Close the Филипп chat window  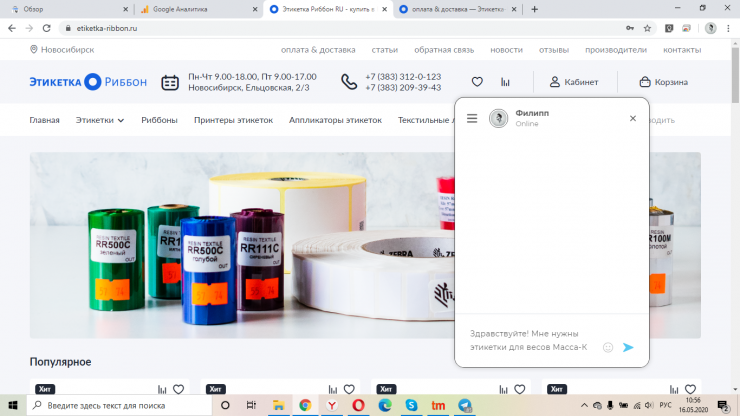pyautogui.click(x=633, y=118)
